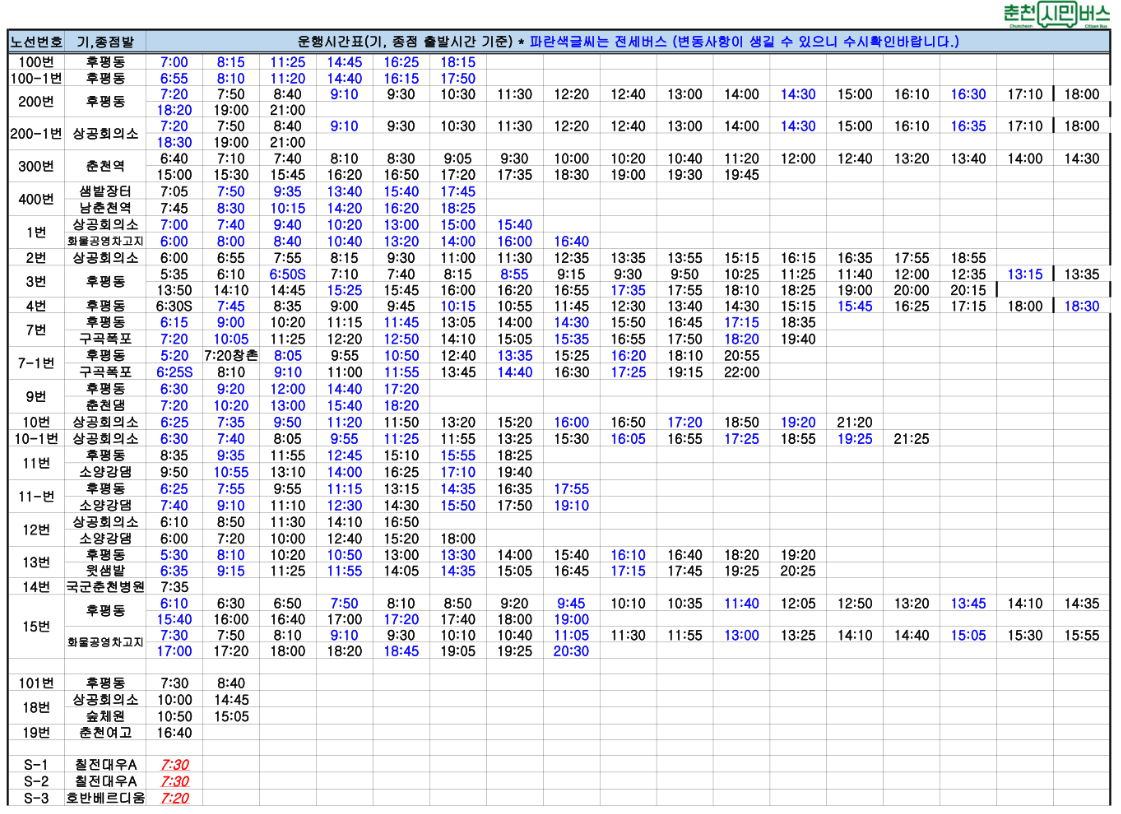The width and height of the screenshot is (1121, 814).
Task: Click the Chuncheon Citizen Bus logo
Action: coord(1057,14)
